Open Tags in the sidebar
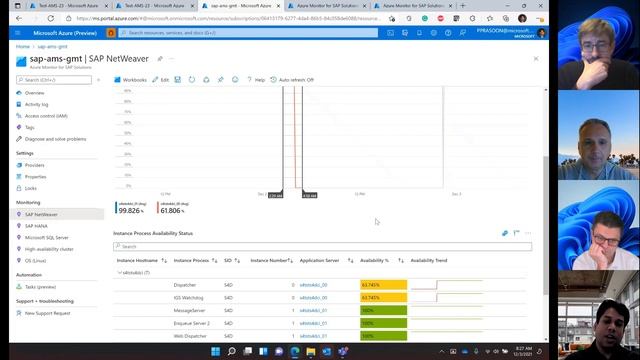The image size is (640, 360). click(x=29, y=127)
